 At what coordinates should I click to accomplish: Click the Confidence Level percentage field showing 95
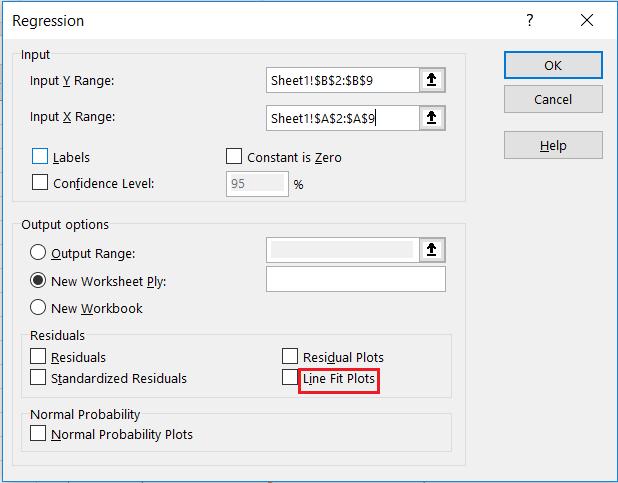[x=257, y=184]
